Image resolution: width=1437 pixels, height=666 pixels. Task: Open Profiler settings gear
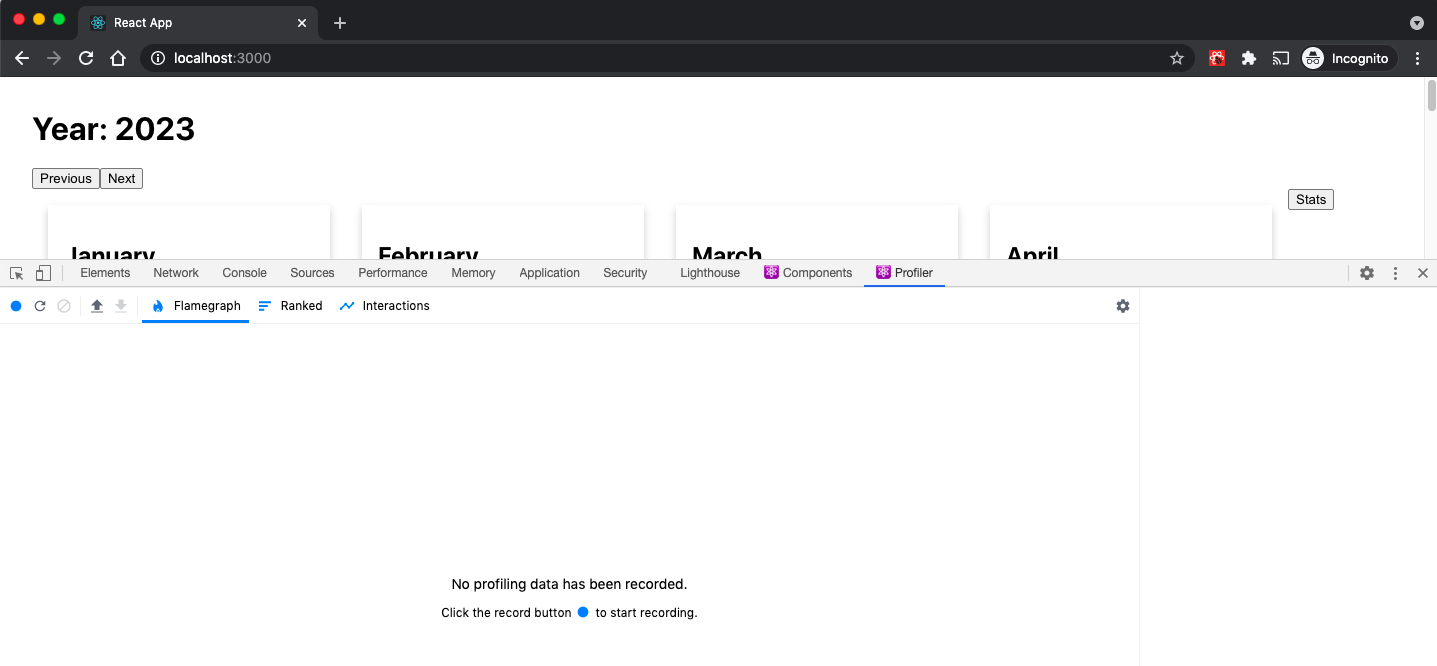pos(1123,306)
